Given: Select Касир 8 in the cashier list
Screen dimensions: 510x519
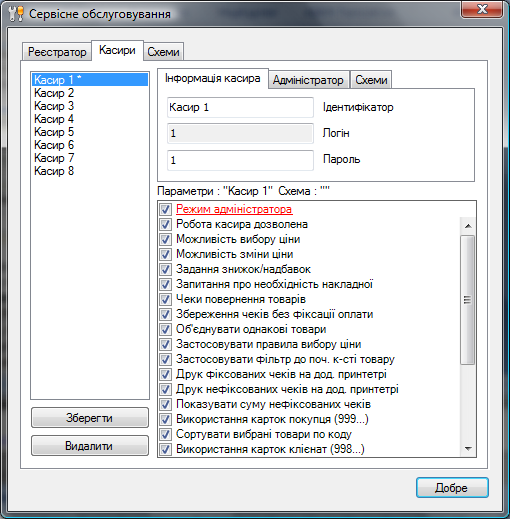Looking at the screenshot, I should [x=90, y=171].
